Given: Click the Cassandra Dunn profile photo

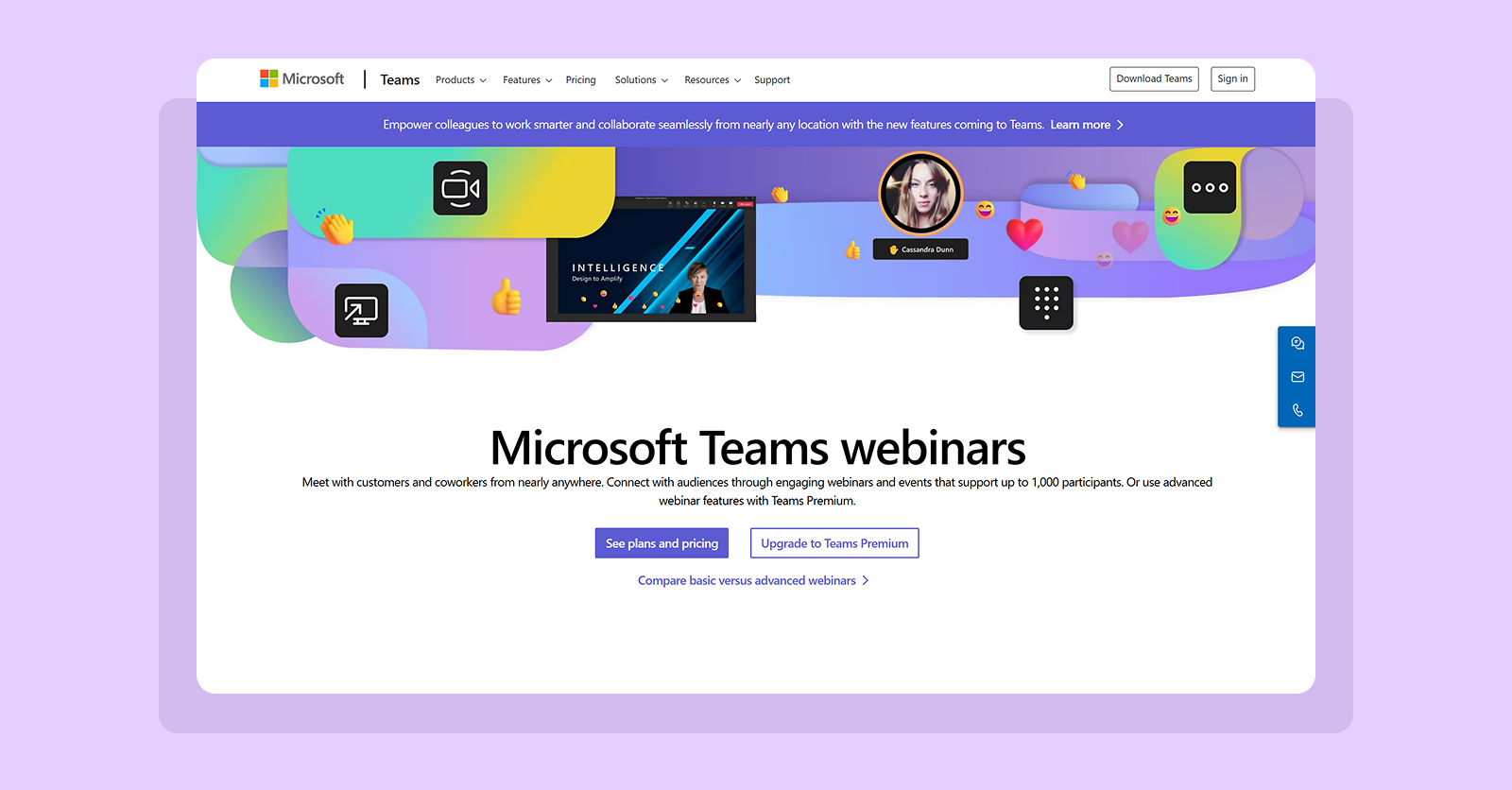Looking at the screenshot, I should (x=920, y=194).
